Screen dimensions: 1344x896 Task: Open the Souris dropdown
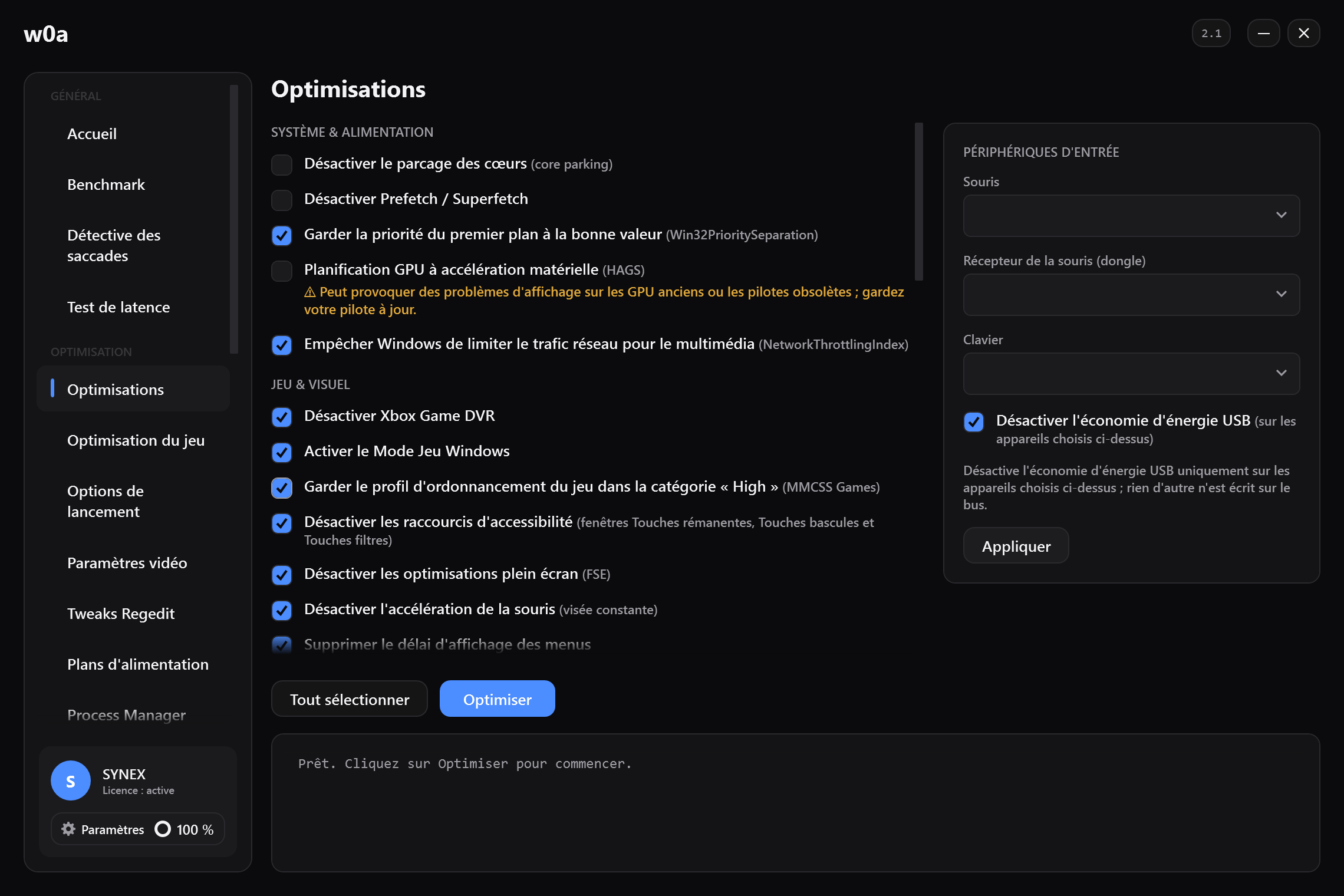pos(1131,215)
